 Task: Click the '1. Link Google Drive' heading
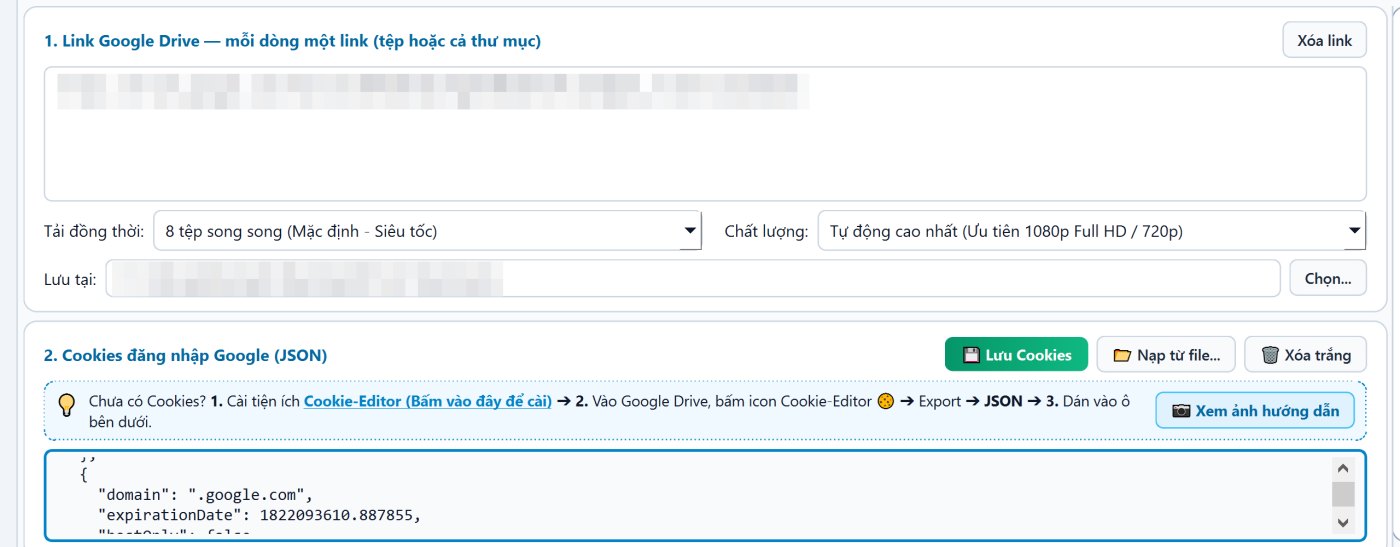pos(293,41)
